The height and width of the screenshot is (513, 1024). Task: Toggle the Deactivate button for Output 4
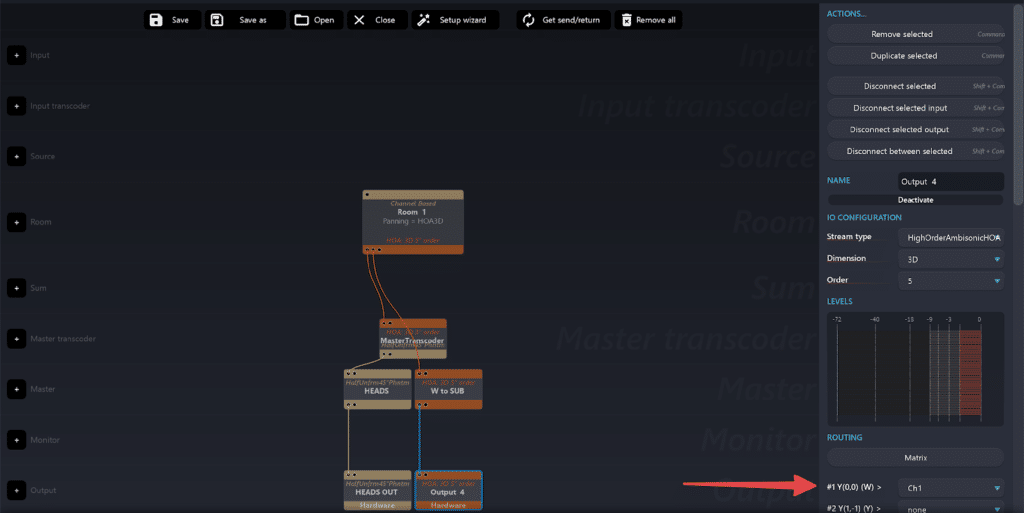[915, 199]
